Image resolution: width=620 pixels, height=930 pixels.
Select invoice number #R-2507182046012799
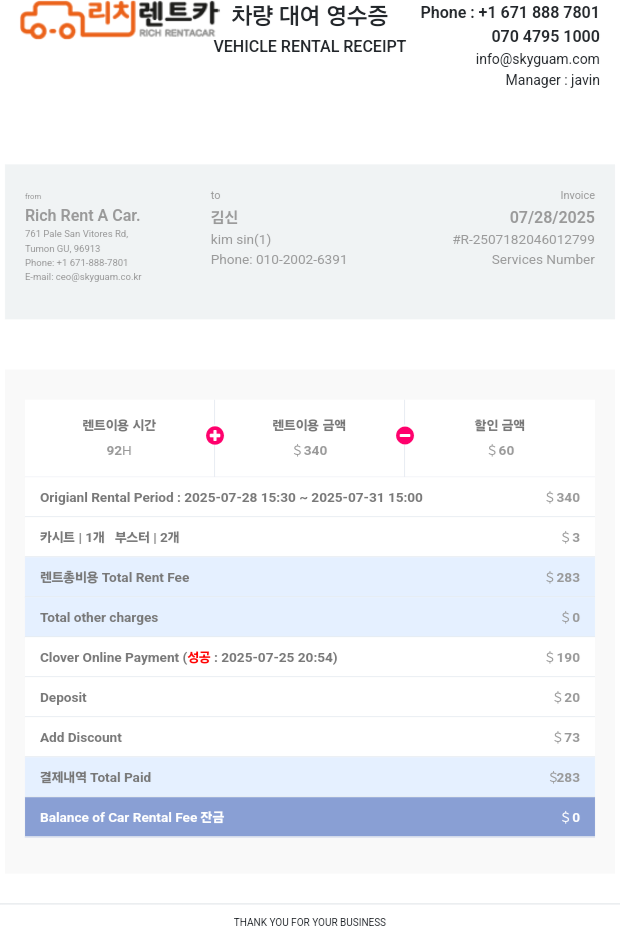pyautogui.click(x=523, y=240)
